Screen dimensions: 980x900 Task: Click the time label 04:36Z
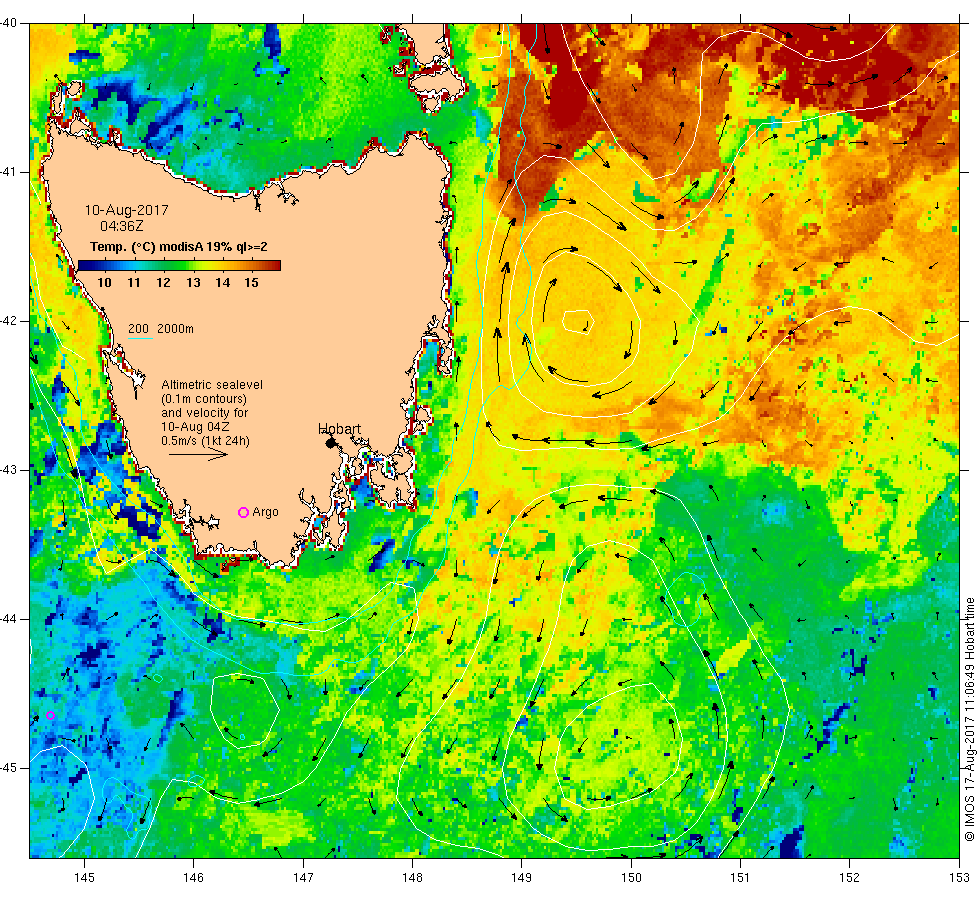(x=122, y=226)
